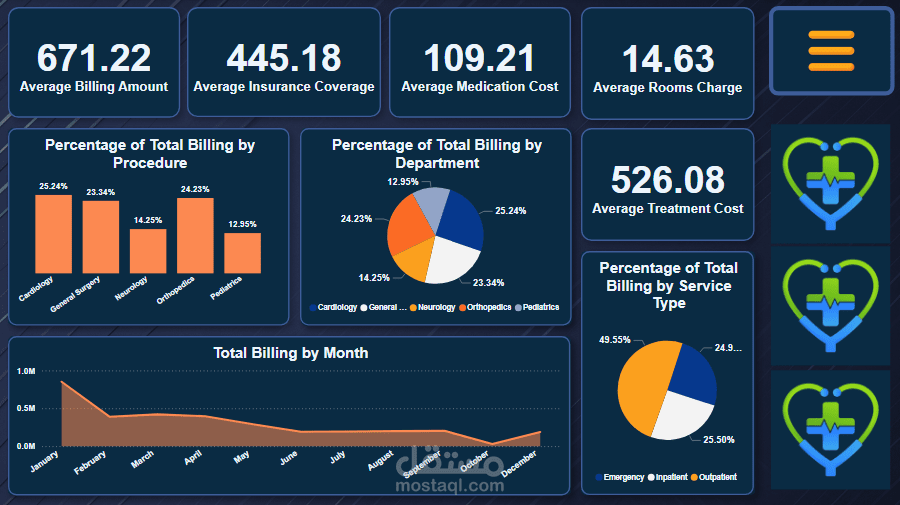
Task: Click the March axis label
Action: coord(142,459)
